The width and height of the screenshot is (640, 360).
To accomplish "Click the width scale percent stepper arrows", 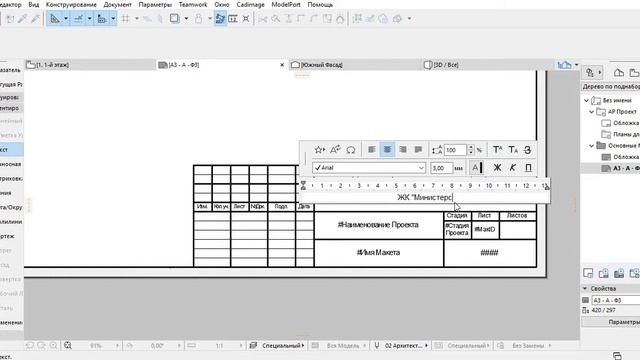I will (x=471, y=150).
